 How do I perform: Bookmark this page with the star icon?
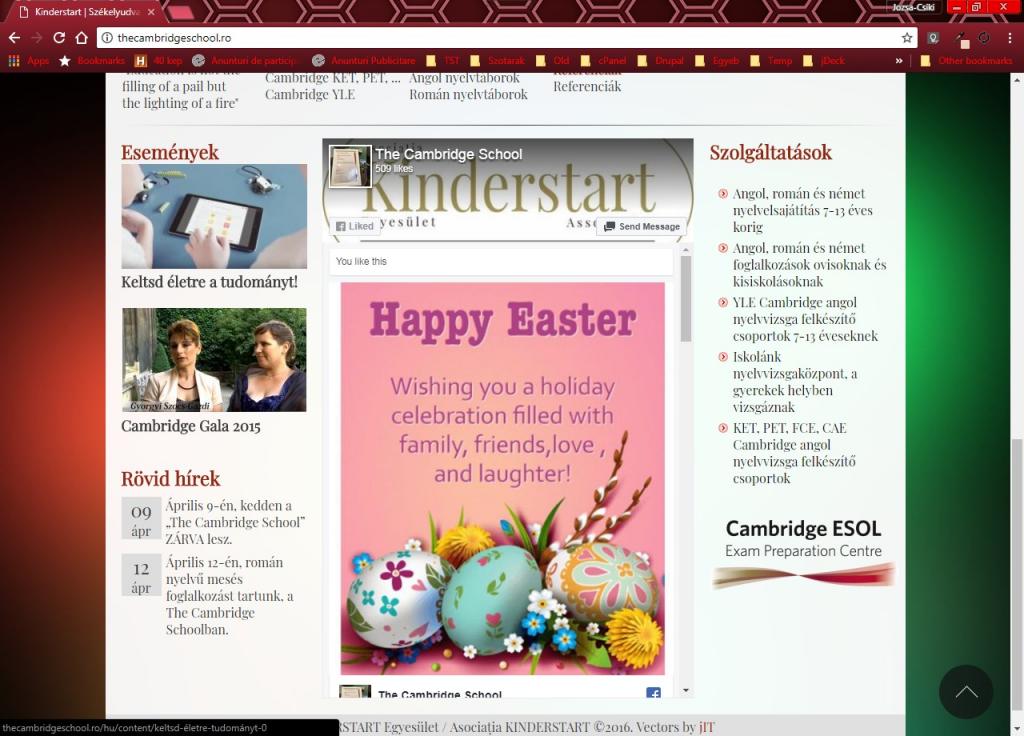pyautogui.click(x=907, y=38)
